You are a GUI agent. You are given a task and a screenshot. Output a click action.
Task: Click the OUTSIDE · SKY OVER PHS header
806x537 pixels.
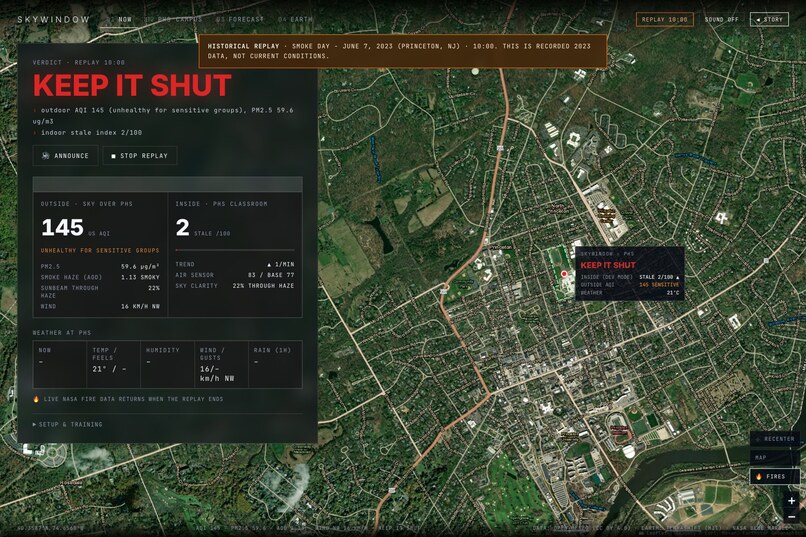(86, 204)
